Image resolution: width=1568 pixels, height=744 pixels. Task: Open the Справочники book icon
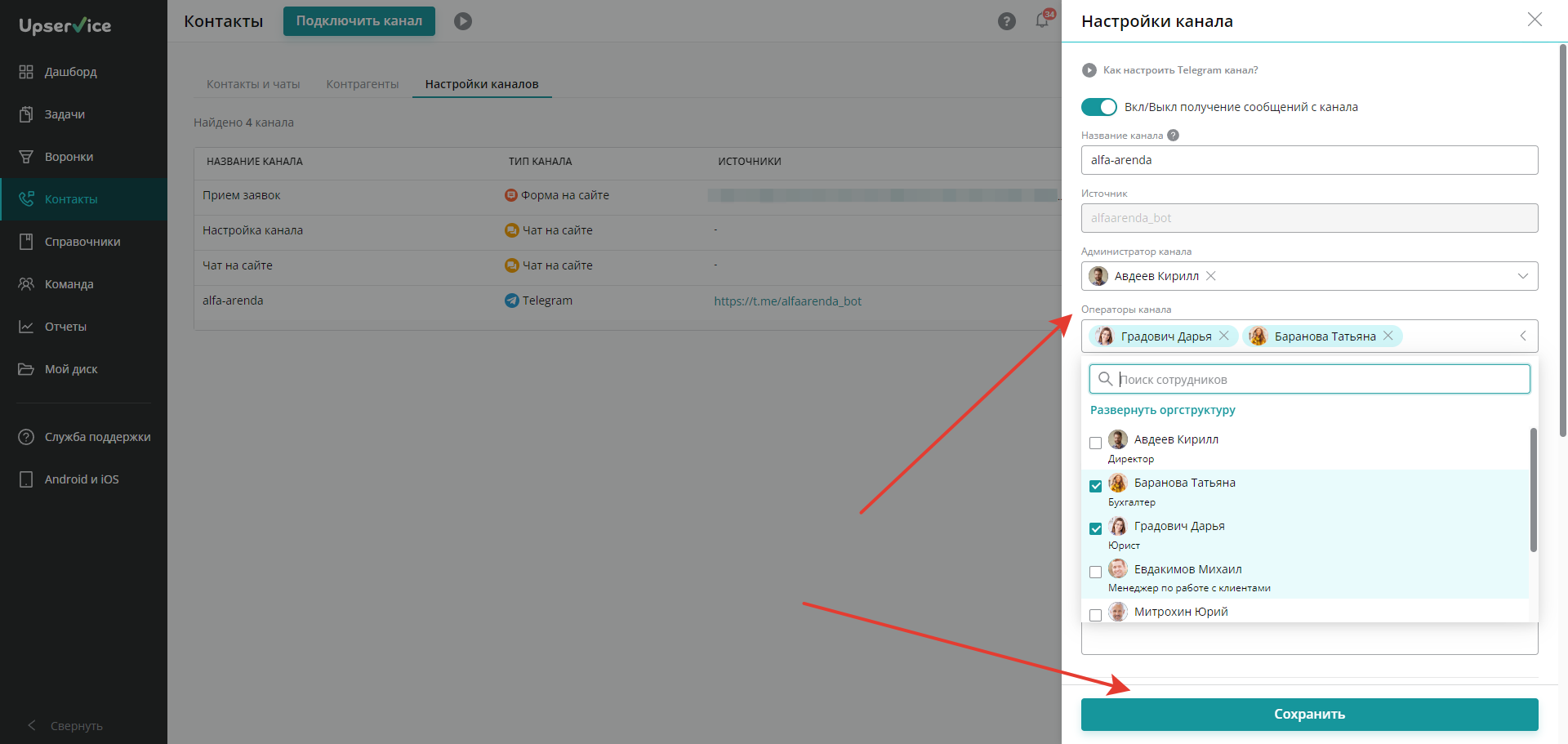point(26,242)
